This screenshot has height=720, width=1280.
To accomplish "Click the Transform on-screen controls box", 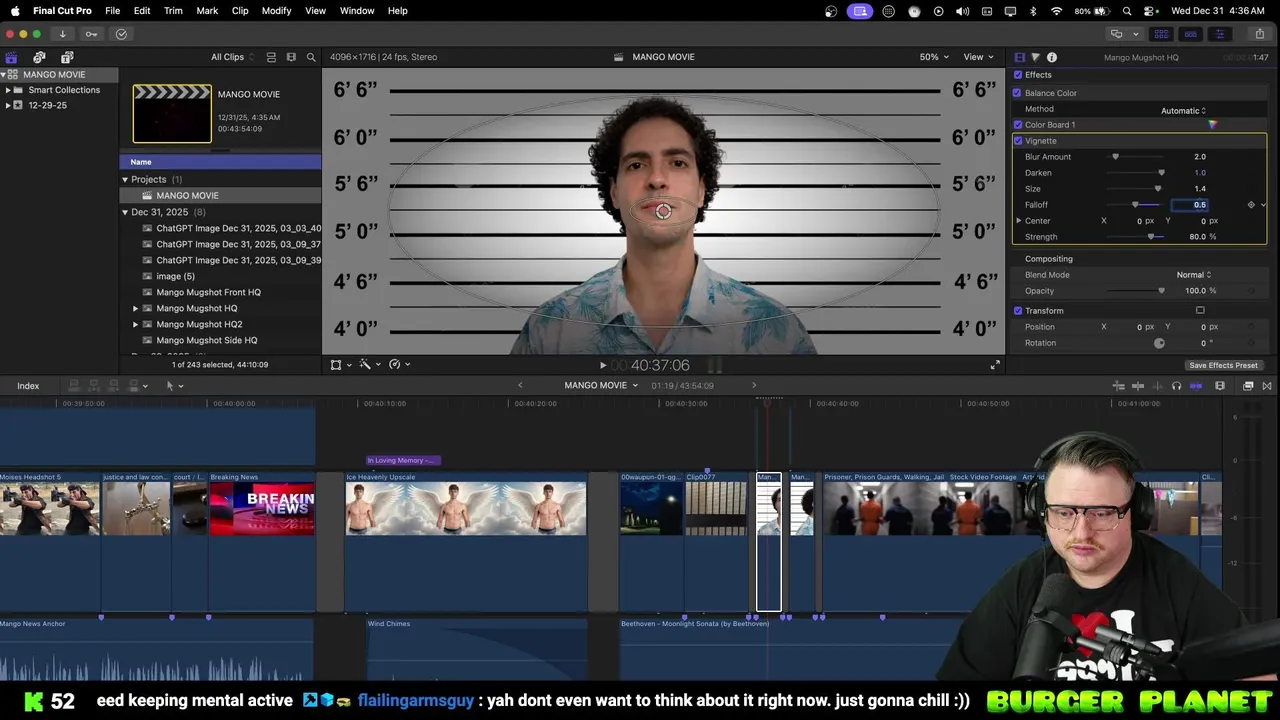I will (1200, 311).
